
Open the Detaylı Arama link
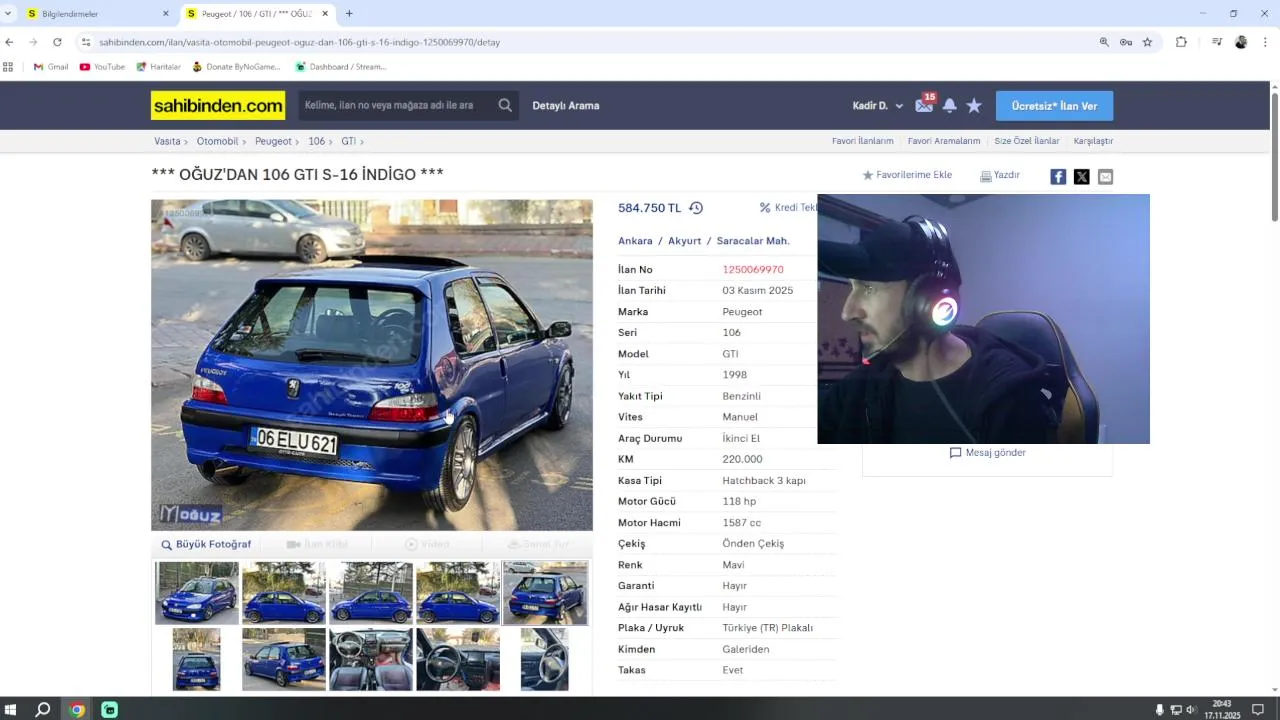(566, 105)
